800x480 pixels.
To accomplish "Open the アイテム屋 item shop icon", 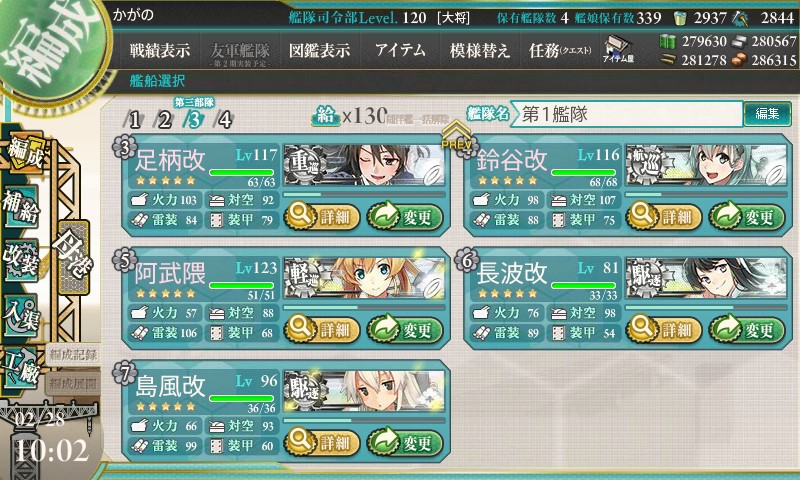I will pos(618,49).
